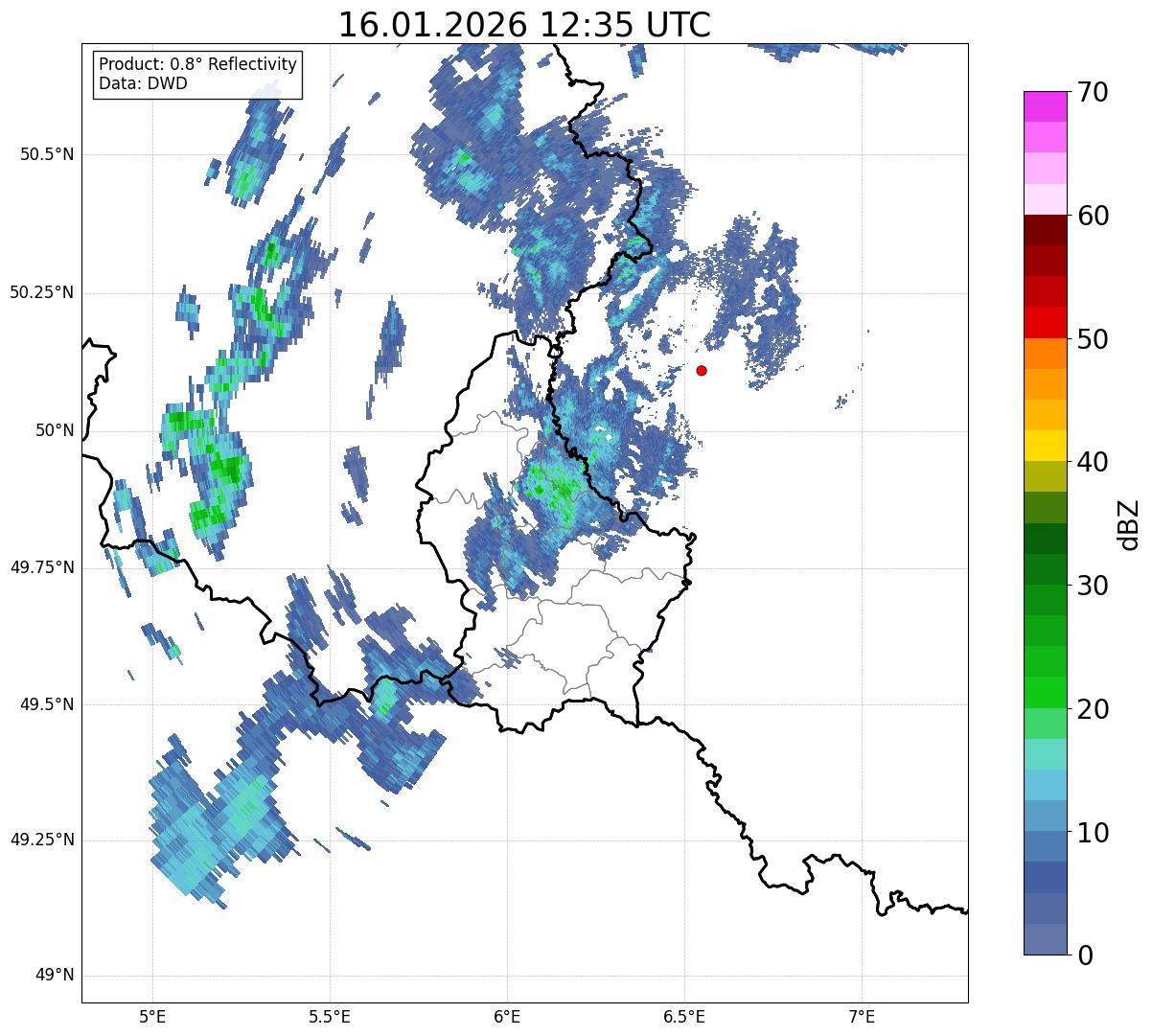Click the 'Product: 0.8° Reflectivity' text line
Image resolution: width=1152 pixels, height=1036 pixels.
click(198, 64)
